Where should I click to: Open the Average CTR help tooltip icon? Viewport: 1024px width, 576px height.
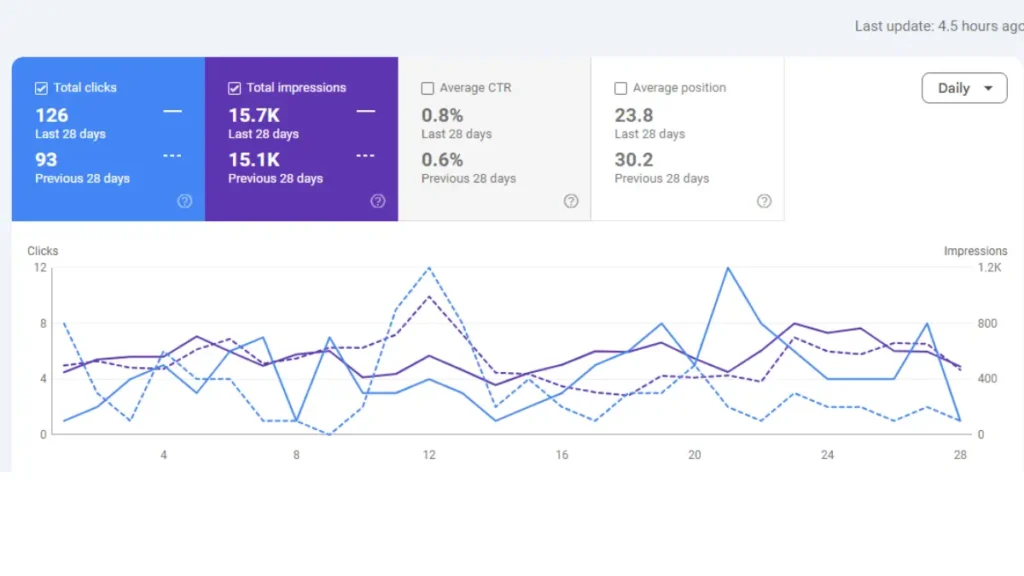coord(571,201)
